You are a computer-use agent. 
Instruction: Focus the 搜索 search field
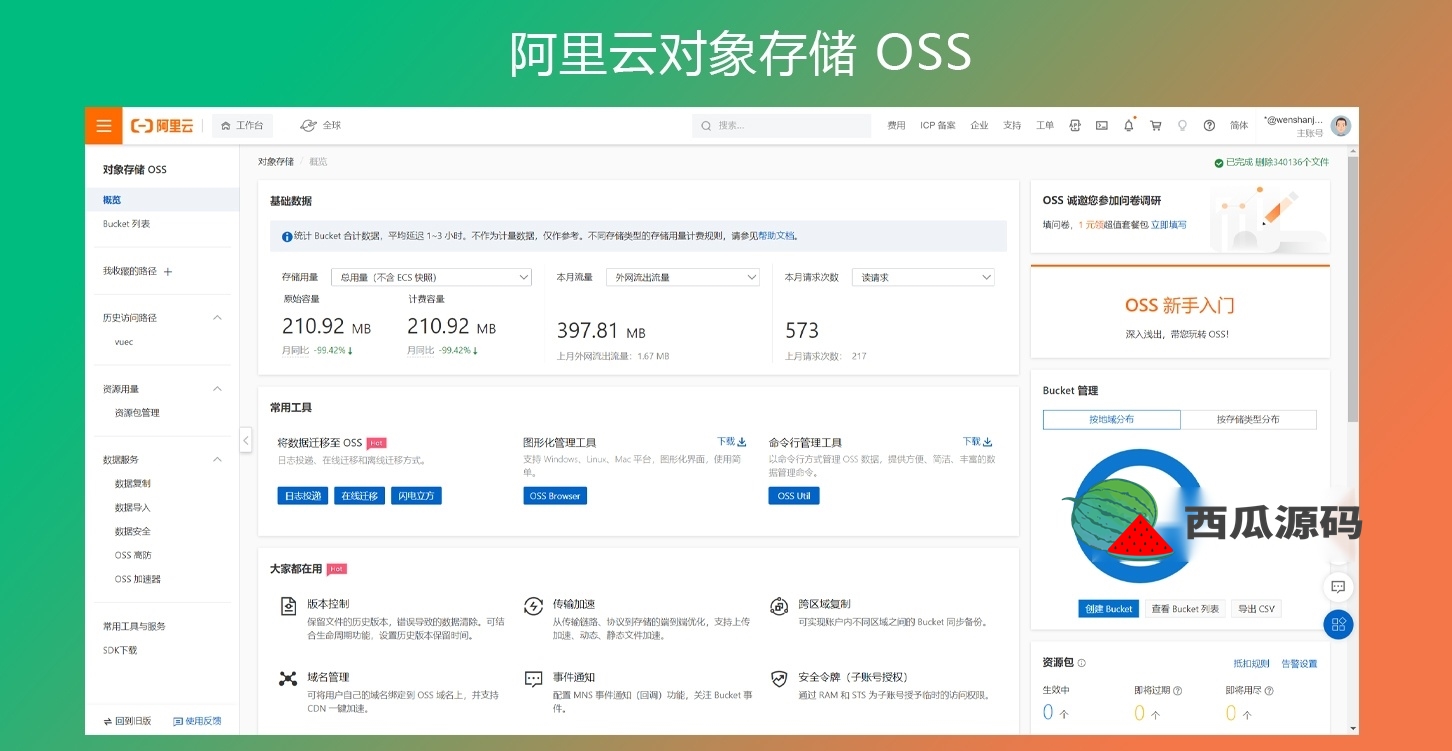pyautogui.click(x=781, y=126)
